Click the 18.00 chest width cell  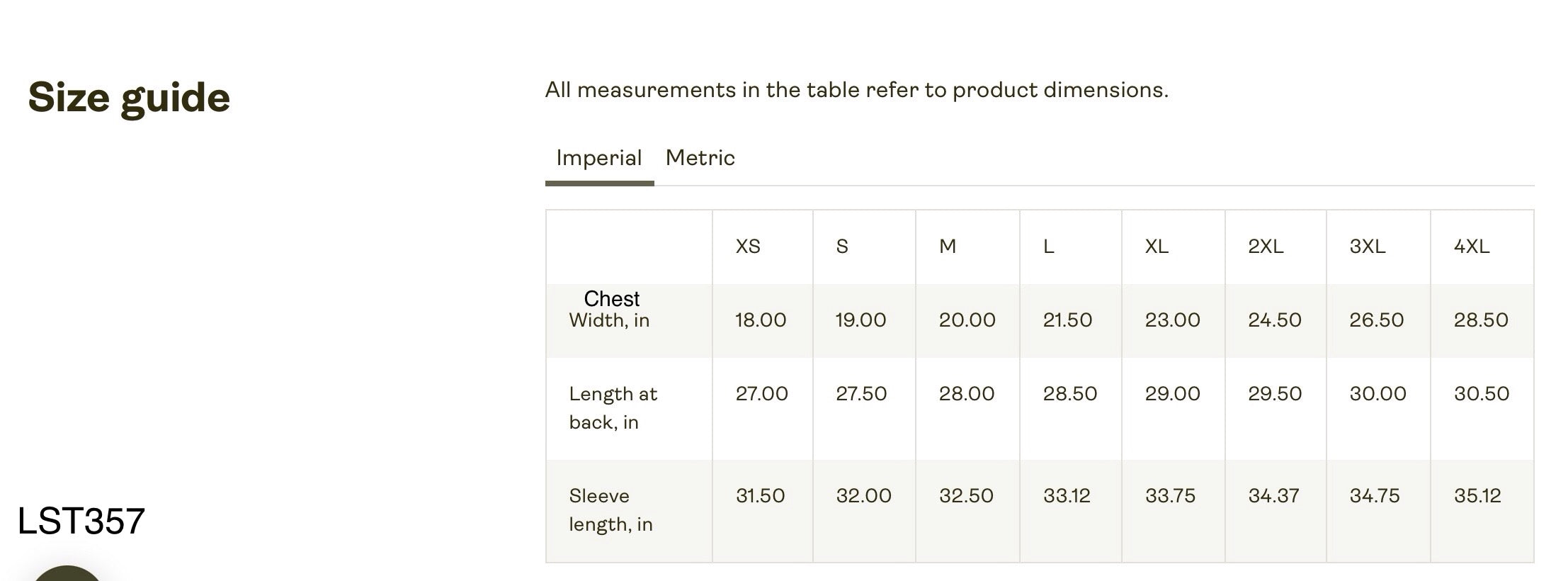point(761,320)
